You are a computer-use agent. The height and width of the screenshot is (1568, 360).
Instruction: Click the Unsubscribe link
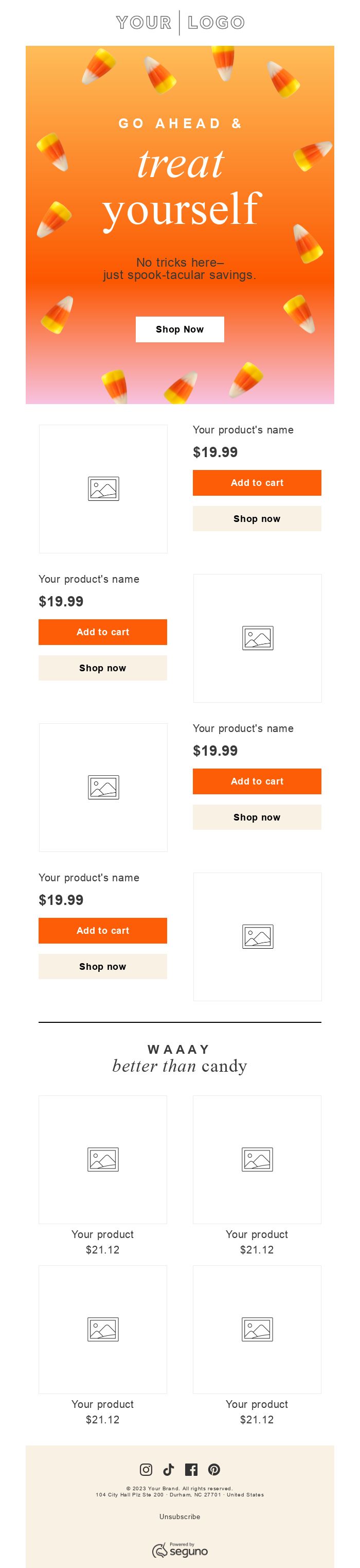click(x=180, y=1516)
